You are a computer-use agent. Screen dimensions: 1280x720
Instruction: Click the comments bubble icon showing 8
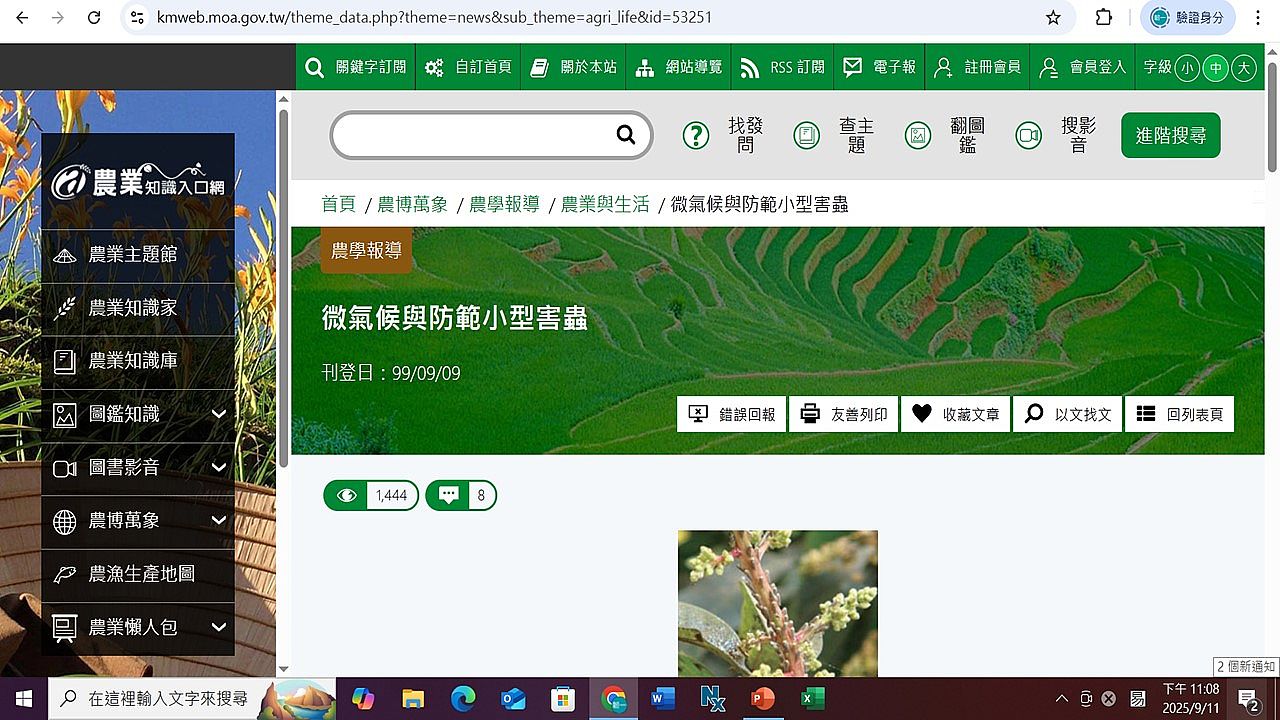(x=449, y=495)
